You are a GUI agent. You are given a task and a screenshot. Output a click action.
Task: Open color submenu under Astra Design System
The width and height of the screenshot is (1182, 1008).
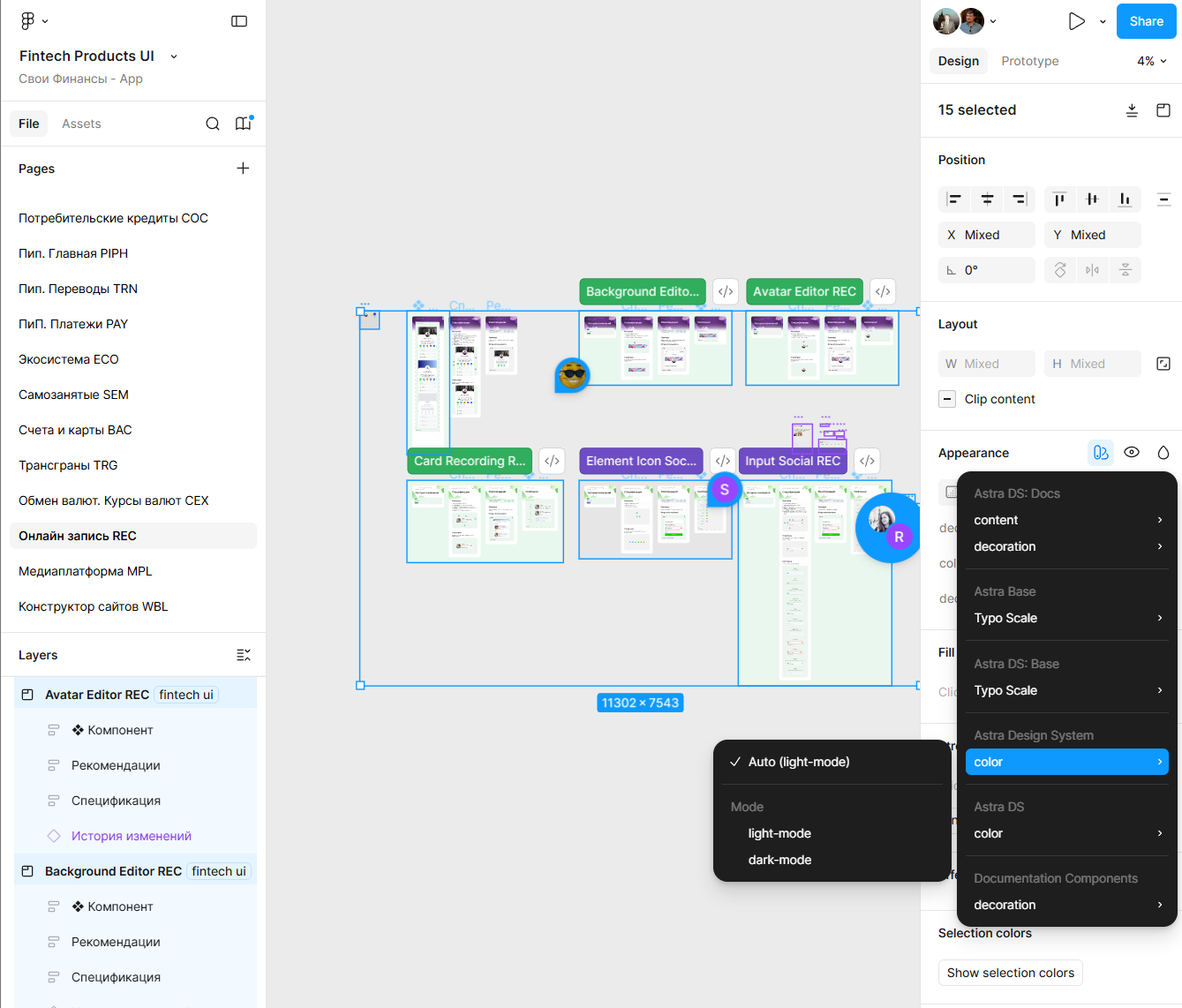click(x=1067, y=762)
